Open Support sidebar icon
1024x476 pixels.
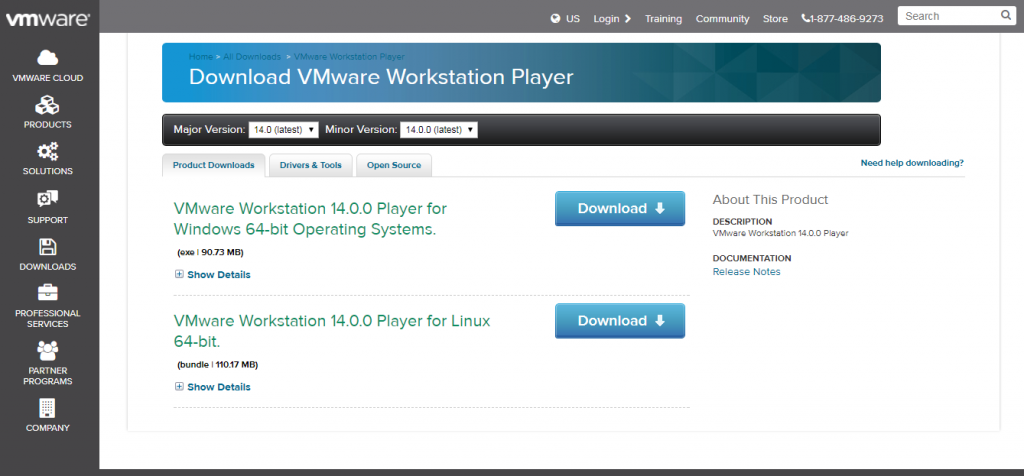coord(48,199)
